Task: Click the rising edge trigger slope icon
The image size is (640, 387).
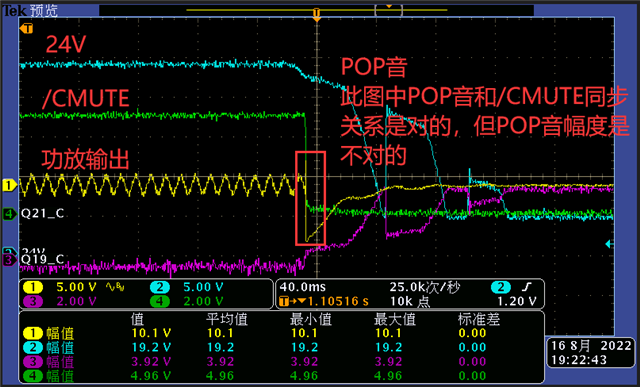Action: (527, 287)
